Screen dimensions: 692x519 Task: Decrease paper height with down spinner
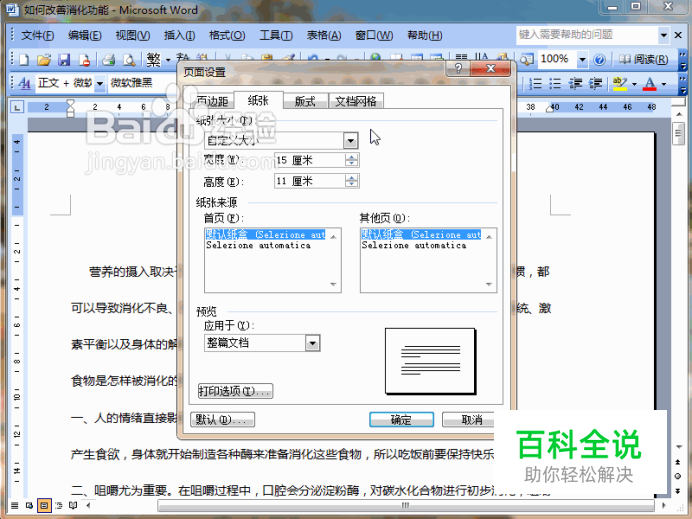(x=352, y=184)
